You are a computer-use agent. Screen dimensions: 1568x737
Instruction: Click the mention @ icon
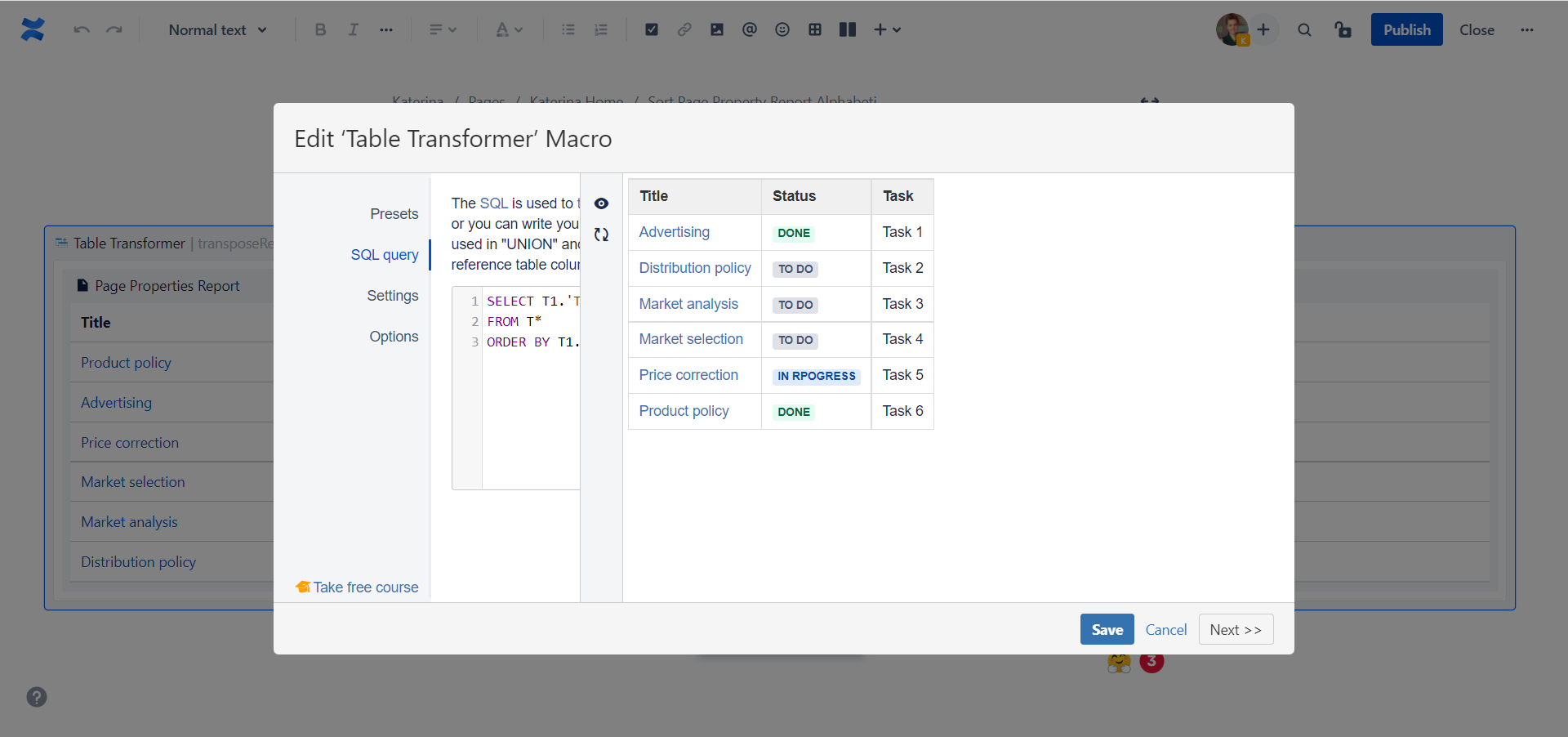(750, 29)
